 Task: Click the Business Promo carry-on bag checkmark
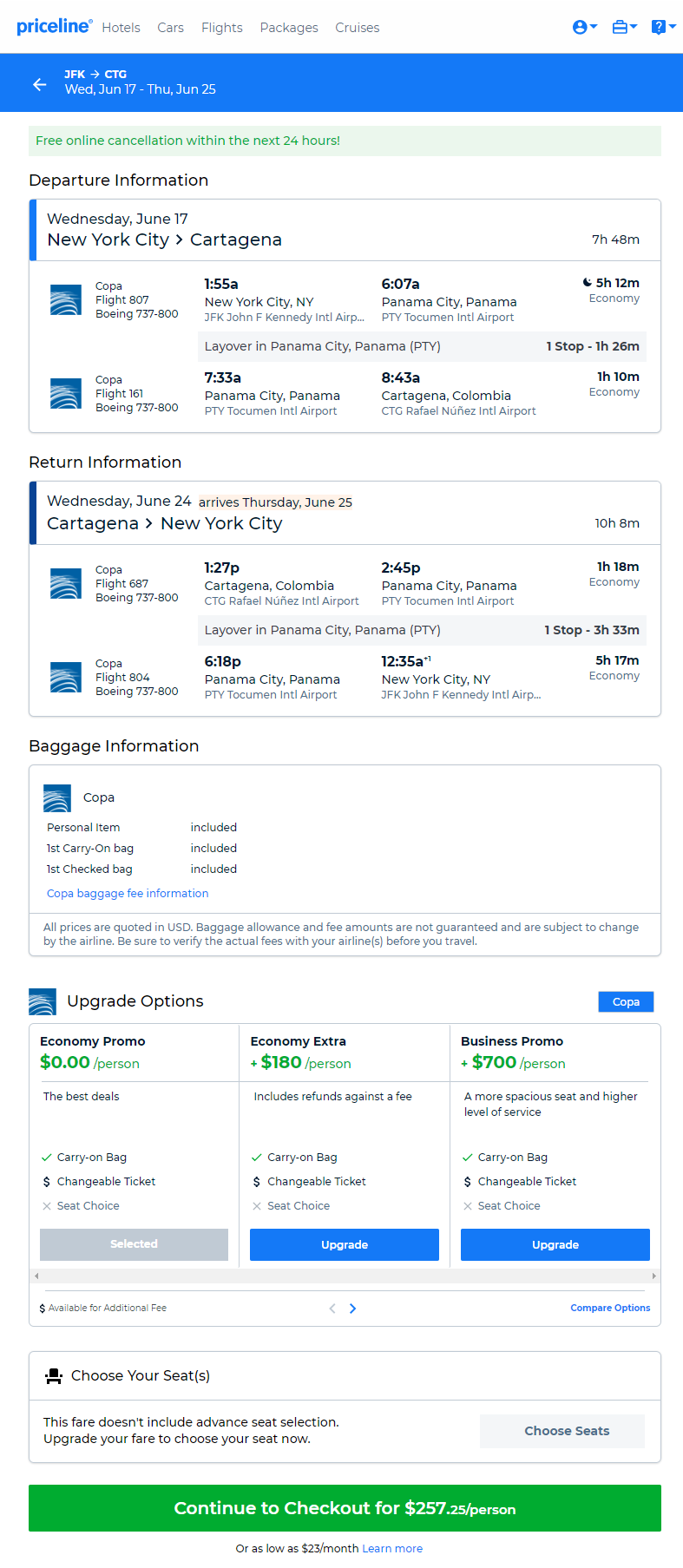[x=468, y=1158]
